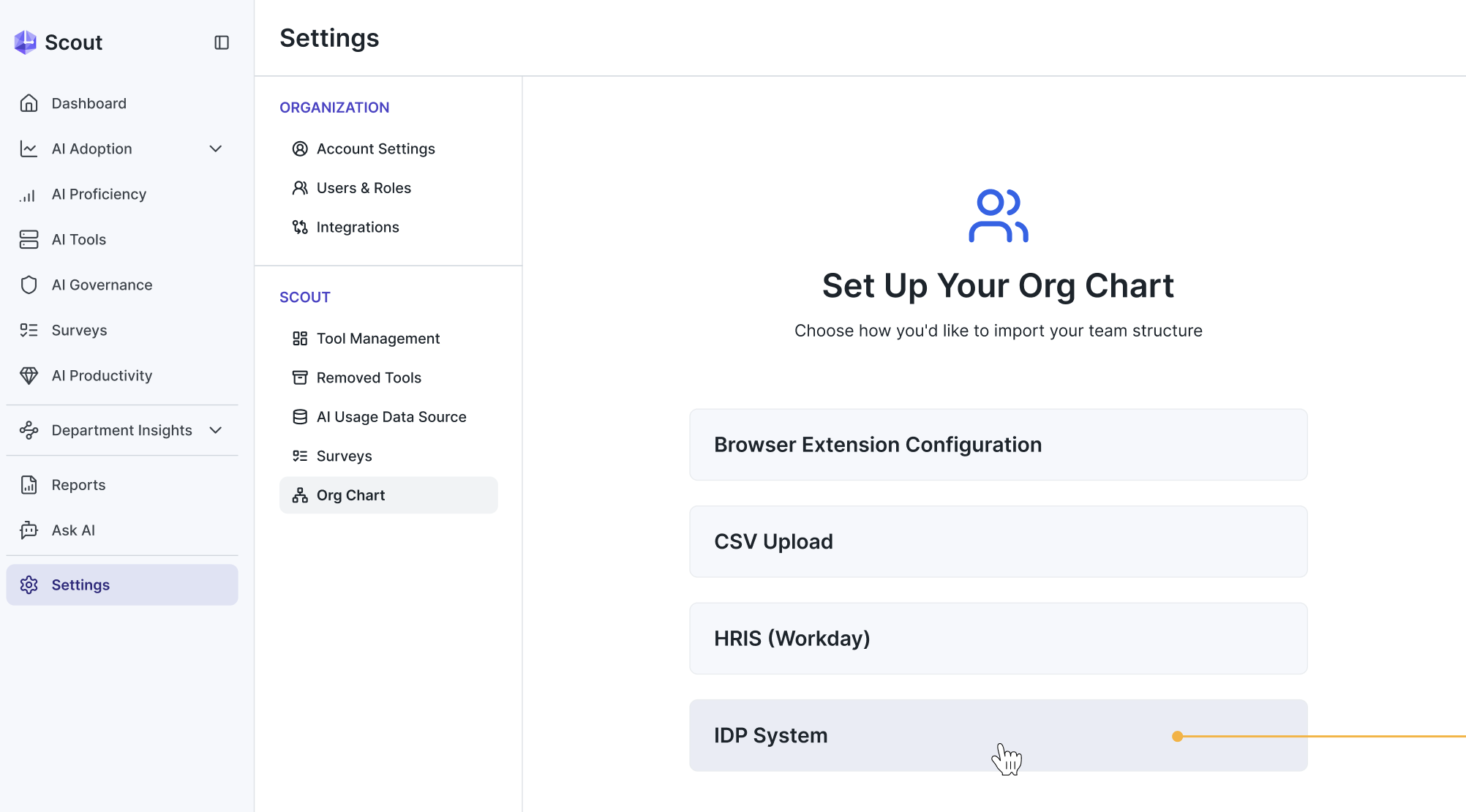Collapse the sidebar panel toggle icon
The width and height of the screenshot is (1466, 812).
pos(222,42)
